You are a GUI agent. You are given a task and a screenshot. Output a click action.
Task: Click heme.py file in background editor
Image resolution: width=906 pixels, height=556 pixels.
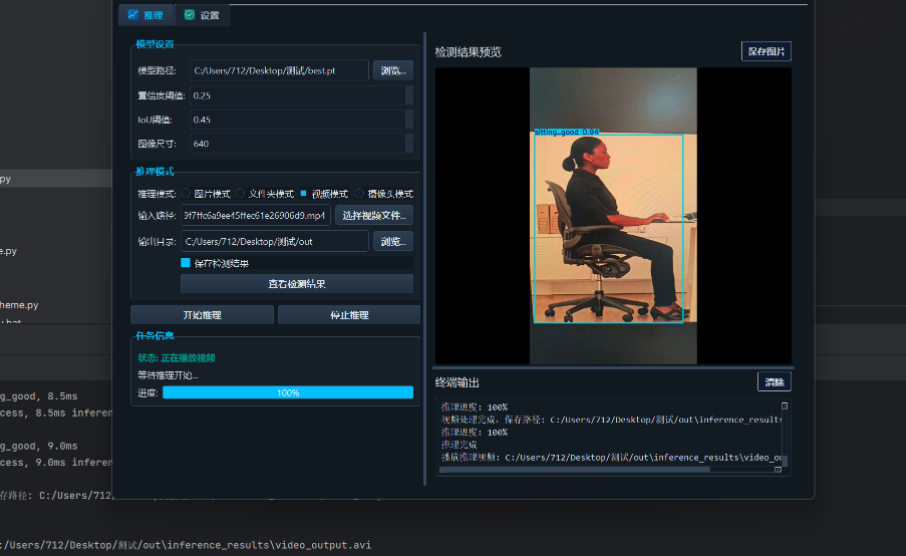(x=19, y=305)
